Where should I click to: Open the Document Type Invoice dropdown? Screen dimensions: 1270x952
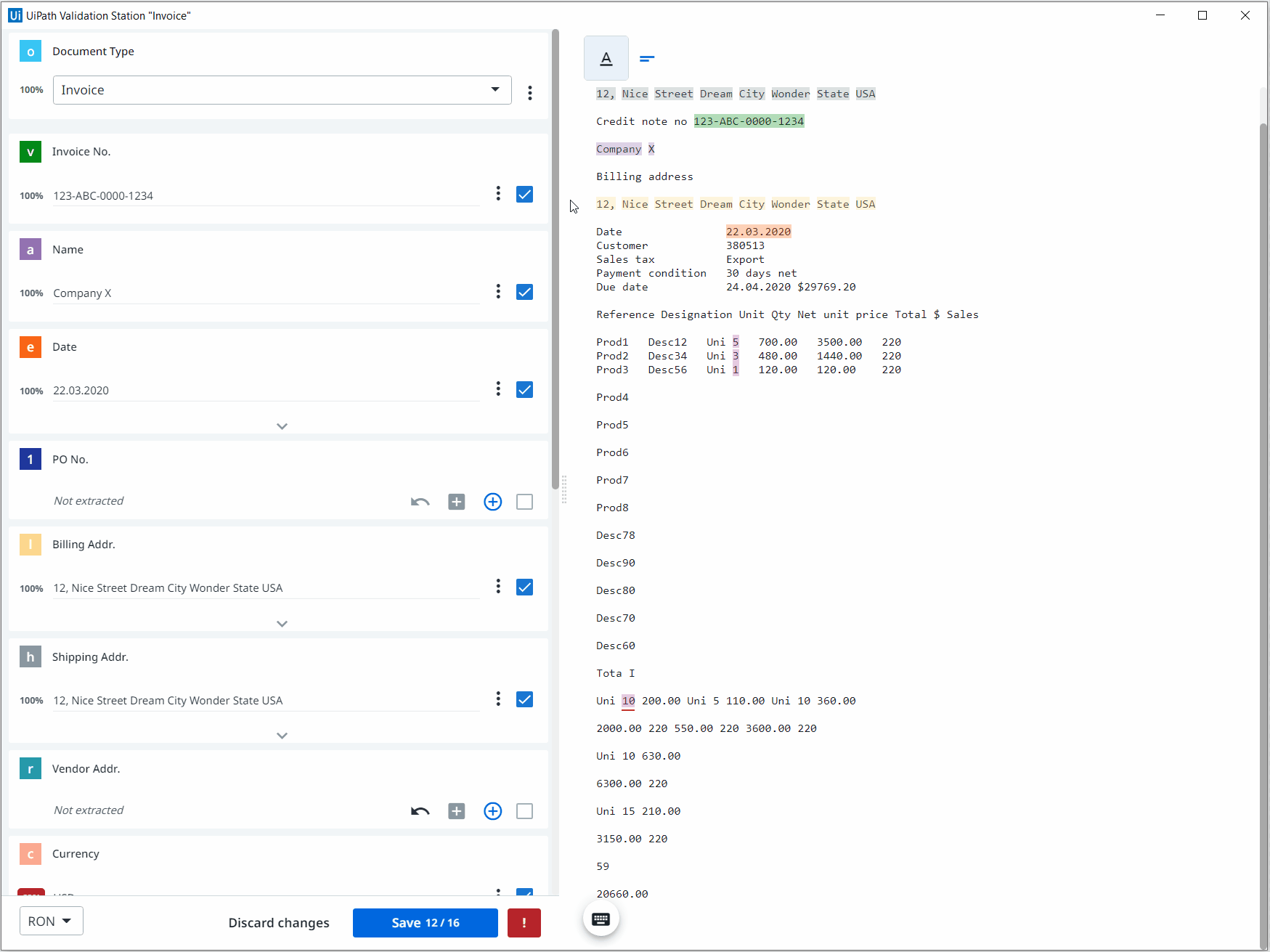[x=282, y=90]
